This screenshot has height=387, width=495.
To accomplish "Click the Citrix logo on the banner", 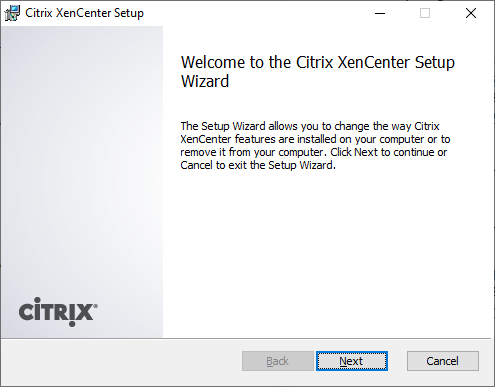I will coord(58,312).
